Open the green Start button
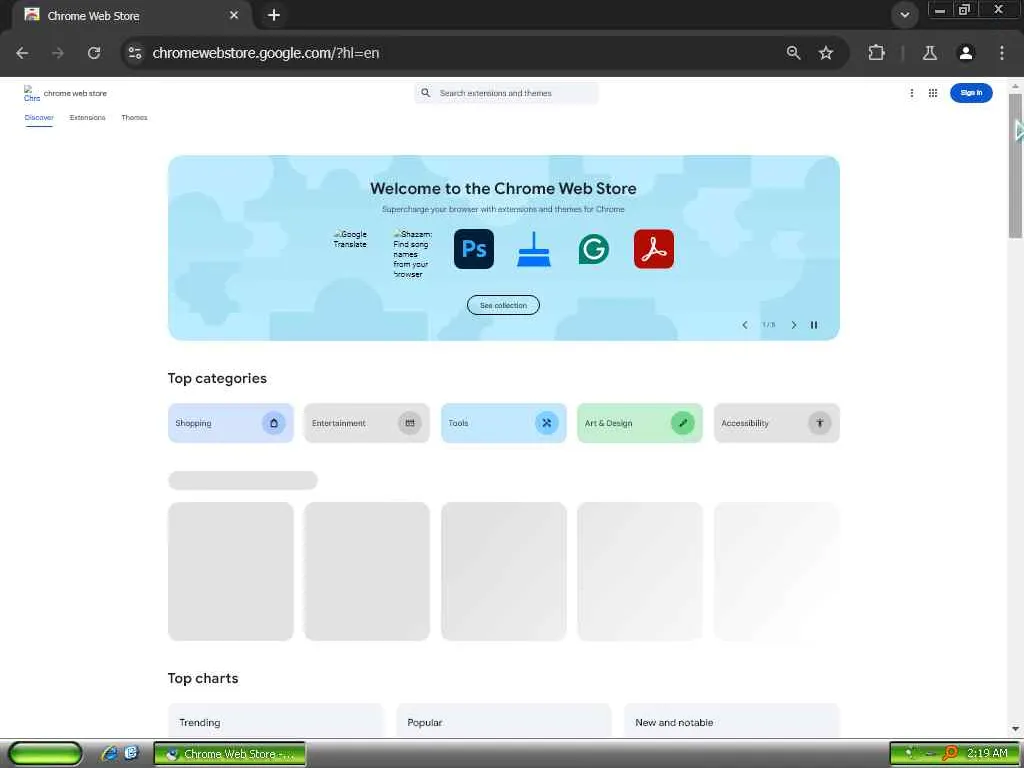 click(46, 754)
